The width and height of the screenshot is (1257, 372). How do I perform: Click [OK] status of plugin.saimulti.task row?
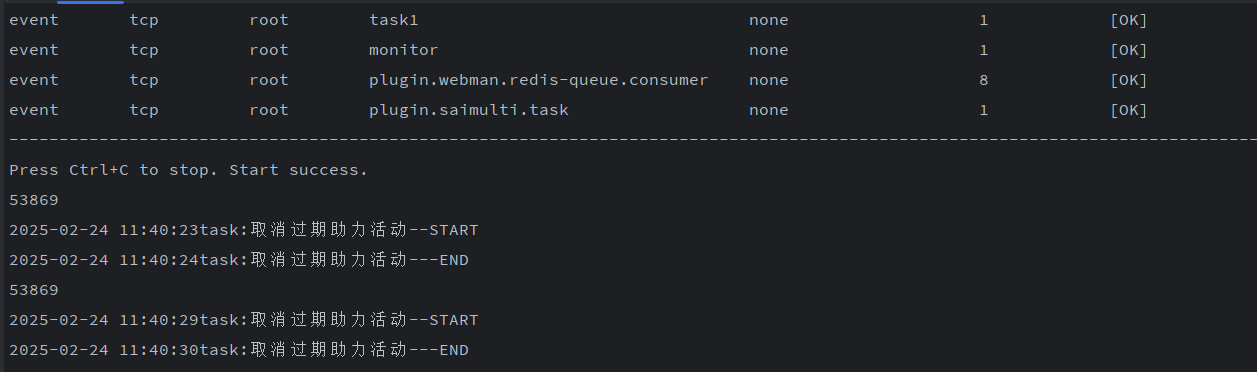(x=1128, y=110)
